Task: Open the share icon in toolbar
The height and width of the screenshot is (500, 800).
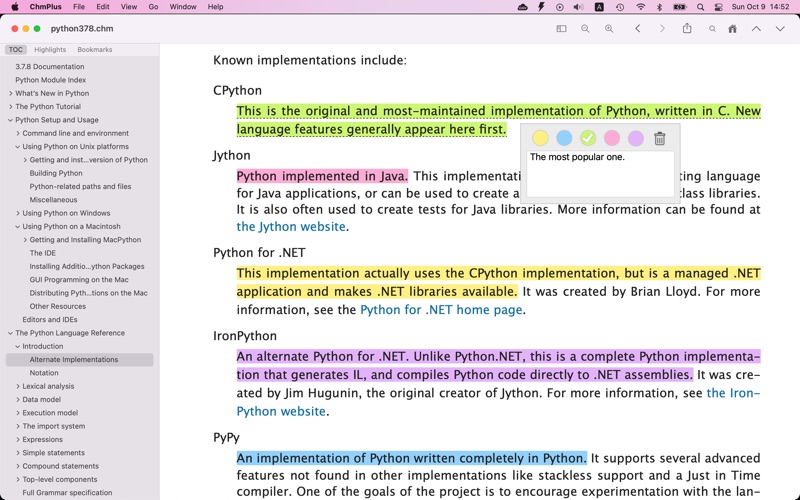Action: pyautogui.click(x=687, y=29)
